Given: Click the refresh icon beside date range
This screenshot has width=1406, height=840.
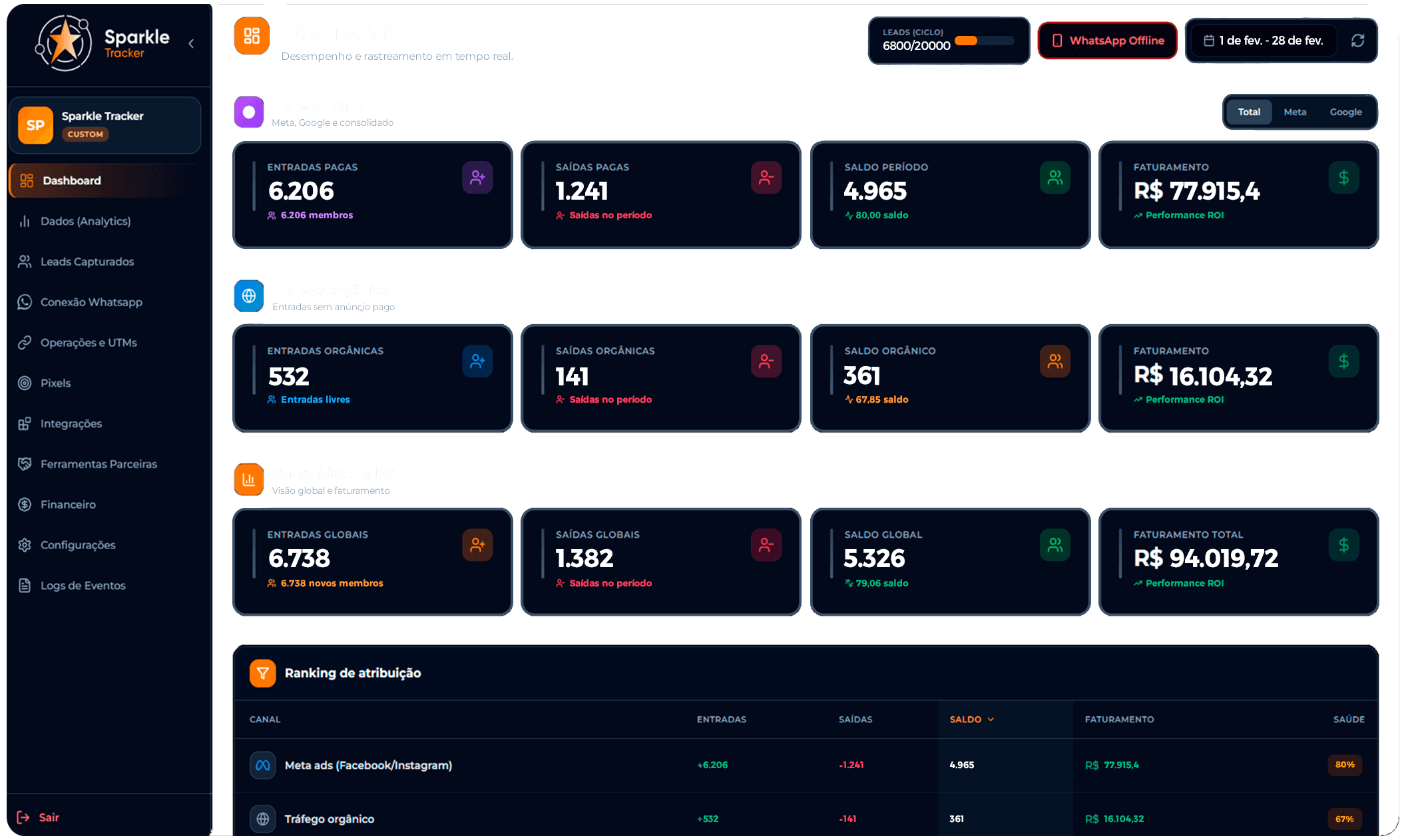Looking at the screenshot, I should pyautogui.click(x=1357, y=41).
